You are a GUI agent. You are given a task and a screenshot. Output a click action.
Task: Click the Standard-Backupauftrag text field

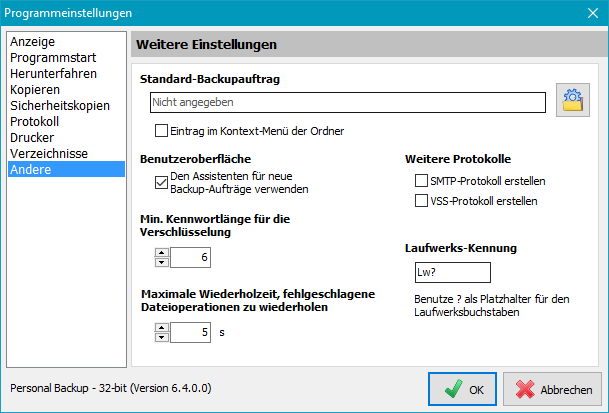(348, 102)
